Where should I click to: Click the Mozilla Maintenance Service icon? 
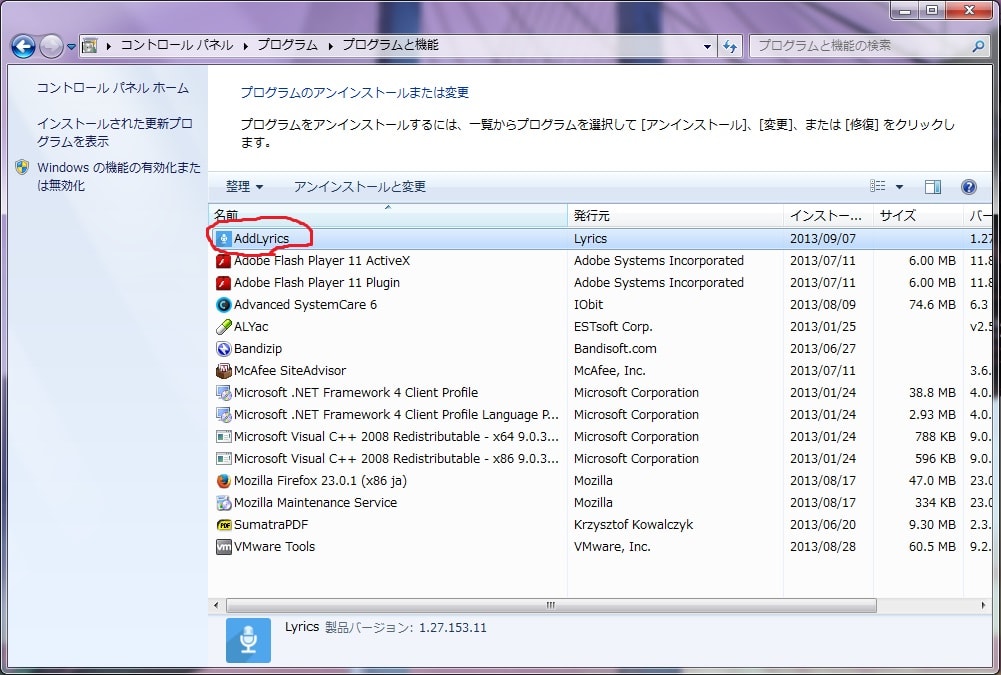[x=223, y=503]
